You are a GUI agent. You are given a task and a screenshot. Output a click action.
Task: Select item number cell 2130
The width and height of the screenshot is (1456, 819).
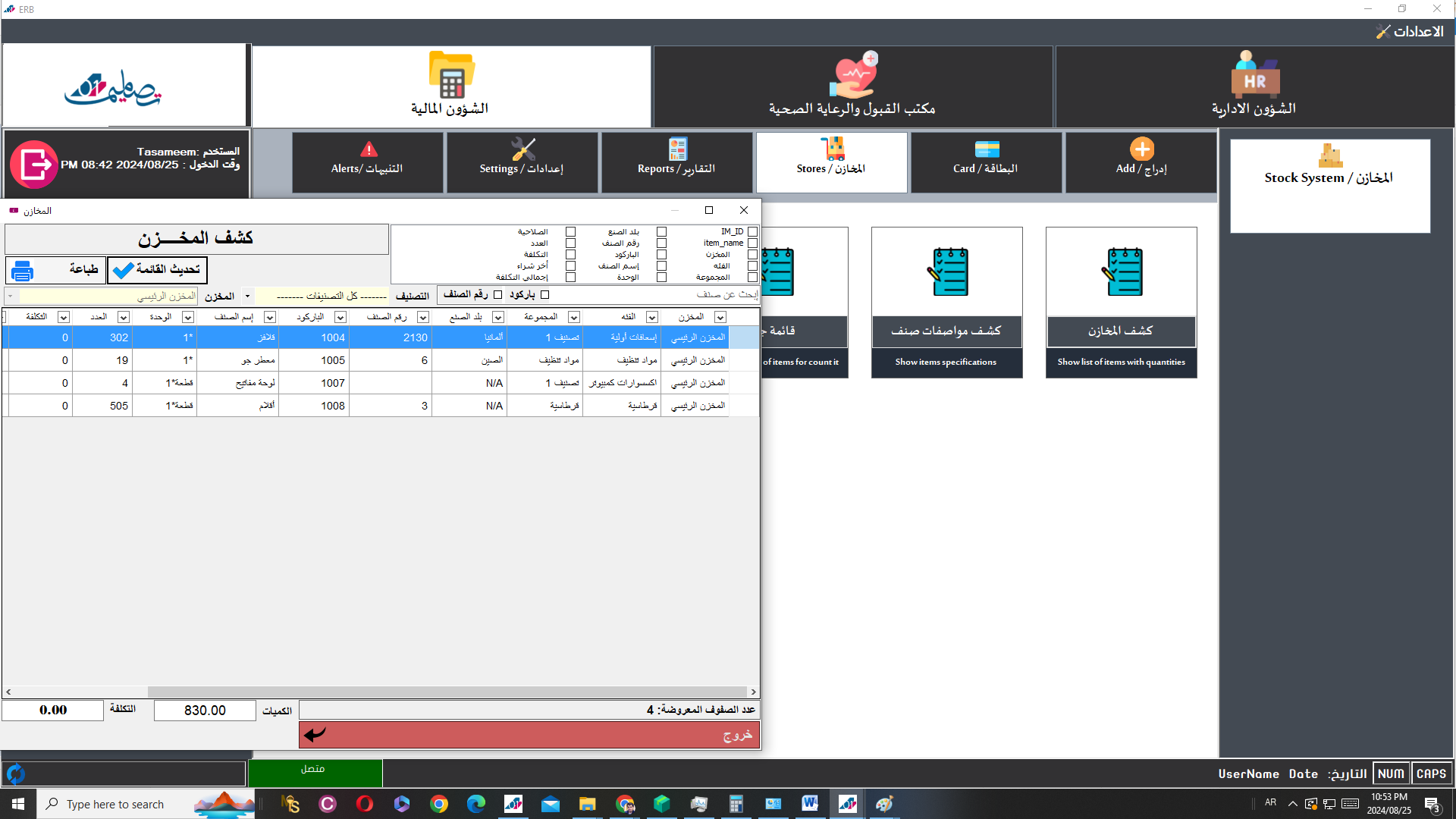pos(391,337)
